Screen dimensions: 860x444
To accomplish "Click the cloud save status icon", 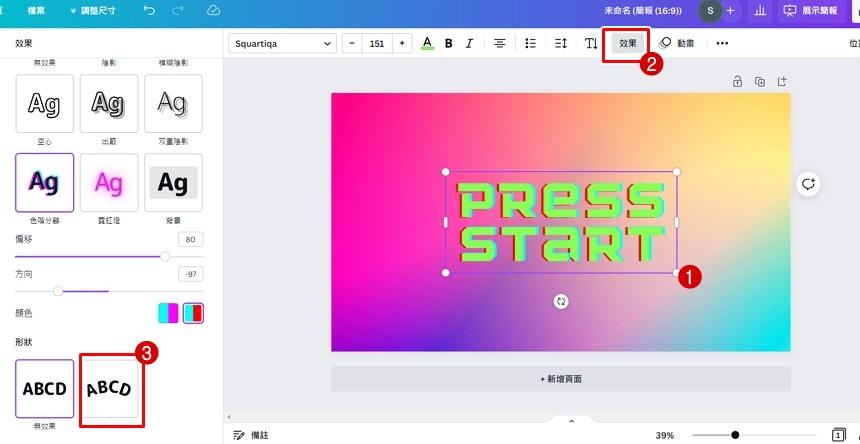I will pos(213,10).
